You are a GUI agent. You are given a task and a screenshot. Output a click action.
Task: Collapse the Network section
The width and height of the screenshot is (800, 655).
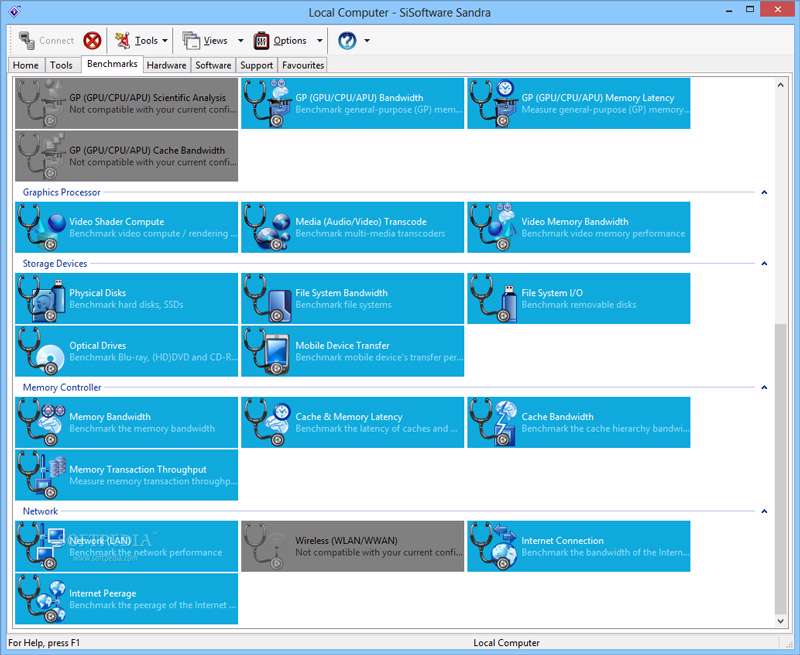pyautogui.click(x=764, y=511)
